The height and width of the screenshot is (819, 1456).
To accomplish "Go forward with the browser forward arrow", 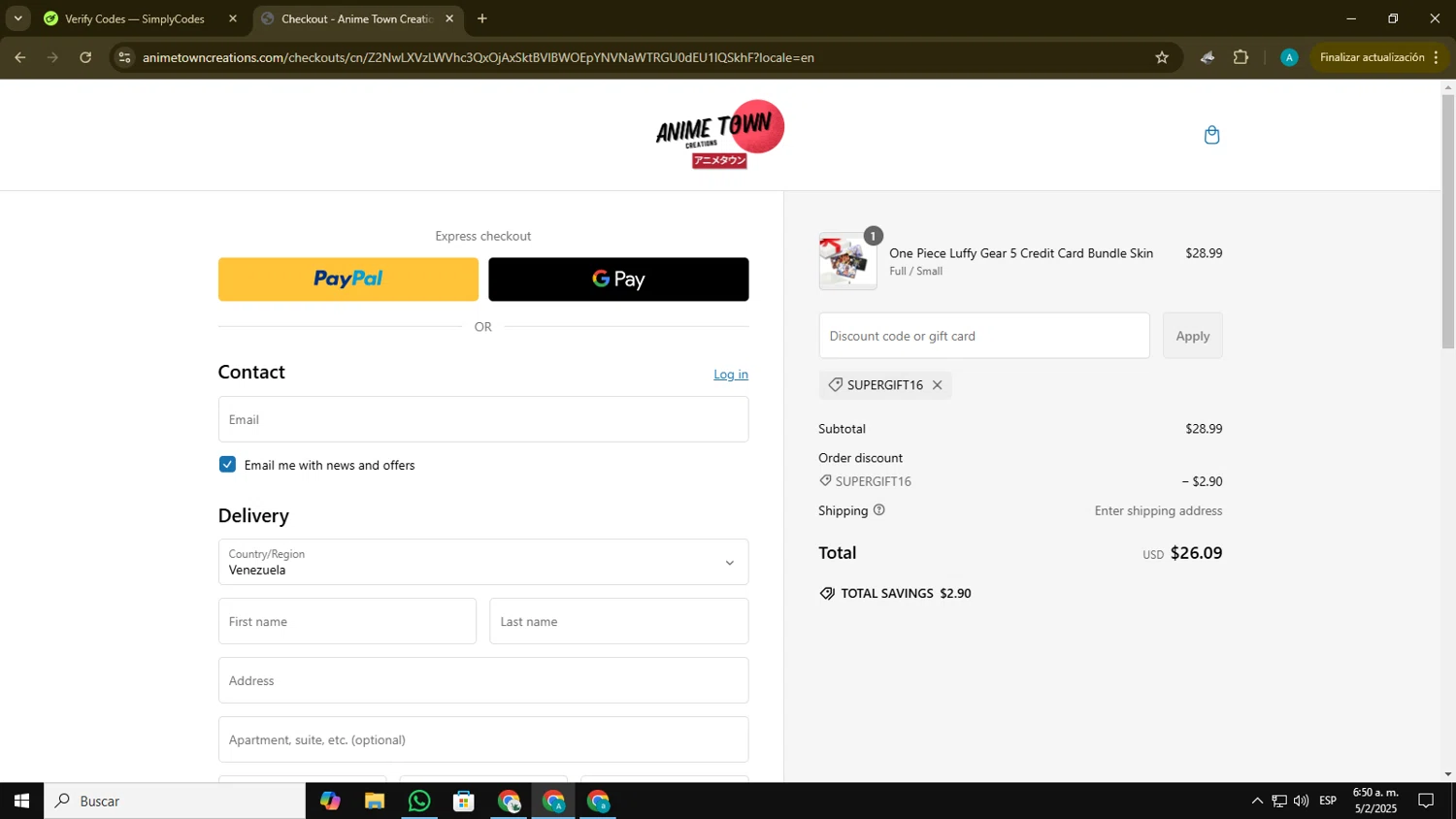I will (x=53, y=57).
